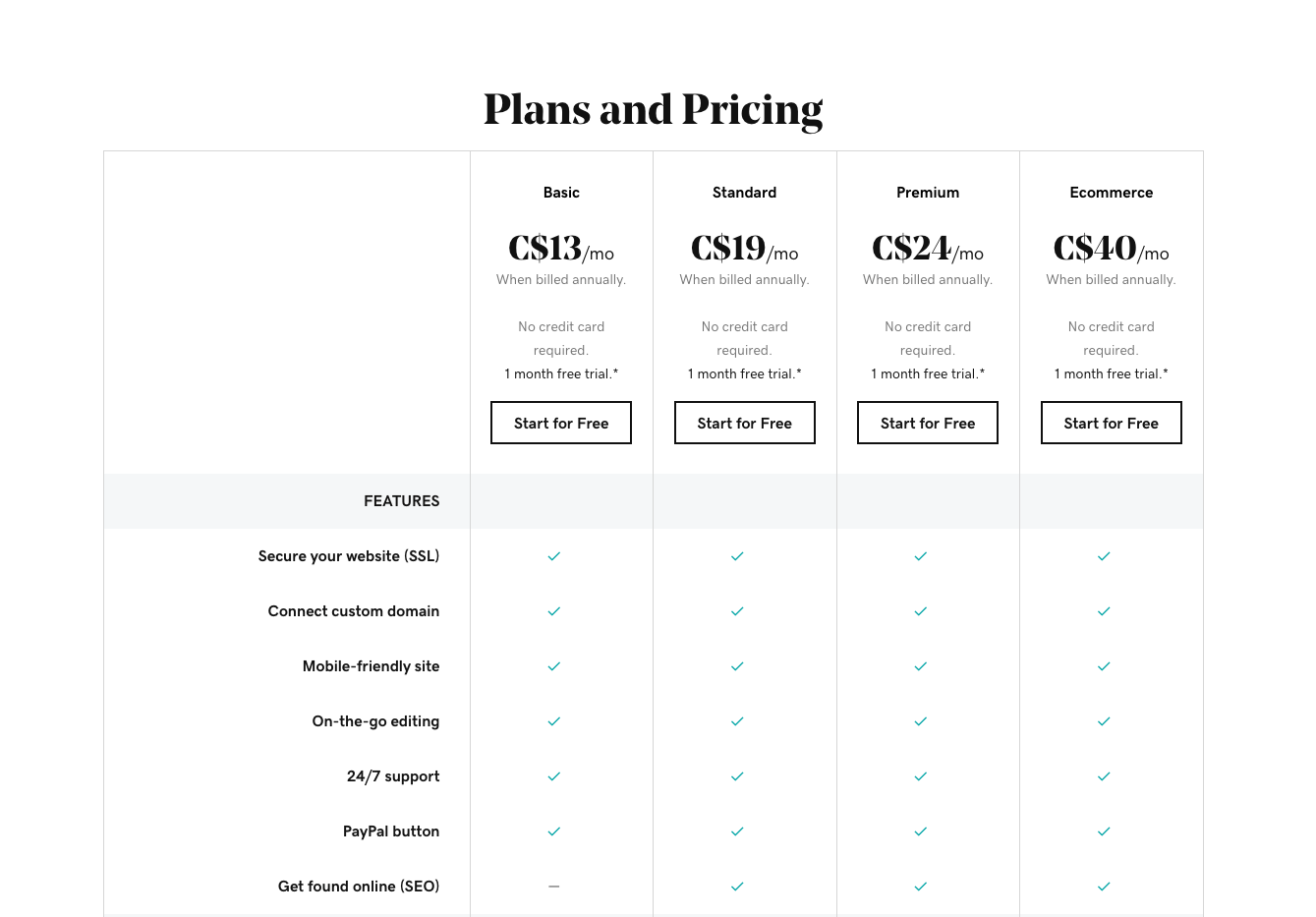Click the 24/7 support checkmark under Premium
Image resolution: width=1316 pixels, height=917 pixels.
pos(921,776)
